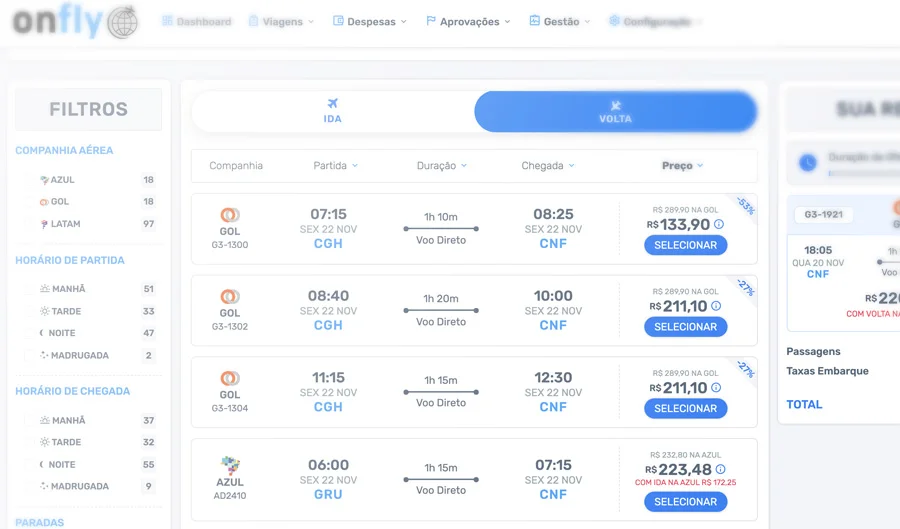Expand the Aprovações dropdown chevron

507,22
